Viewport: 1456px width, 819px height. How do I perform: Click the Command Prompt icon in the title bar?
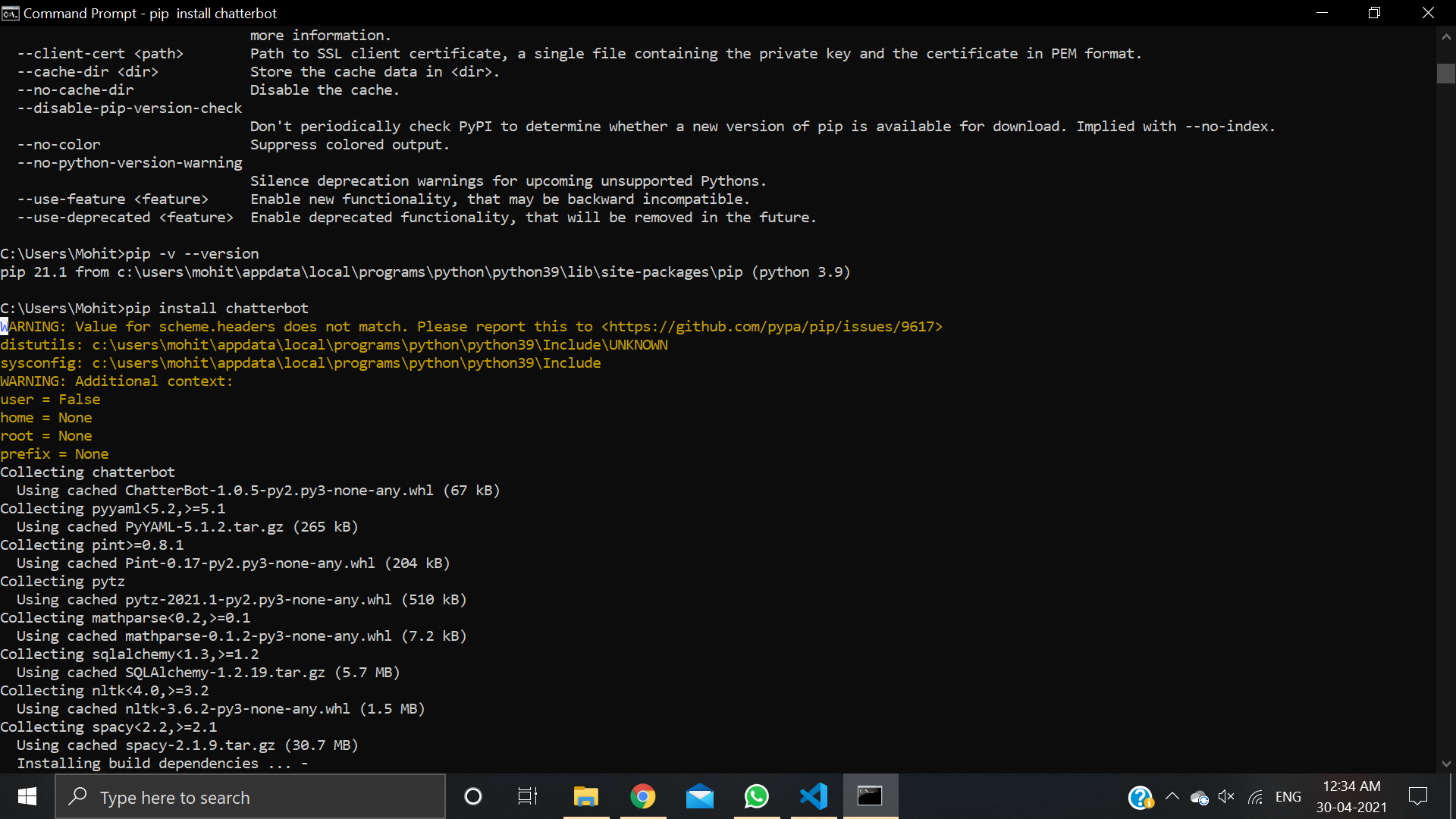pyautogui.click(x=11, y=13)
